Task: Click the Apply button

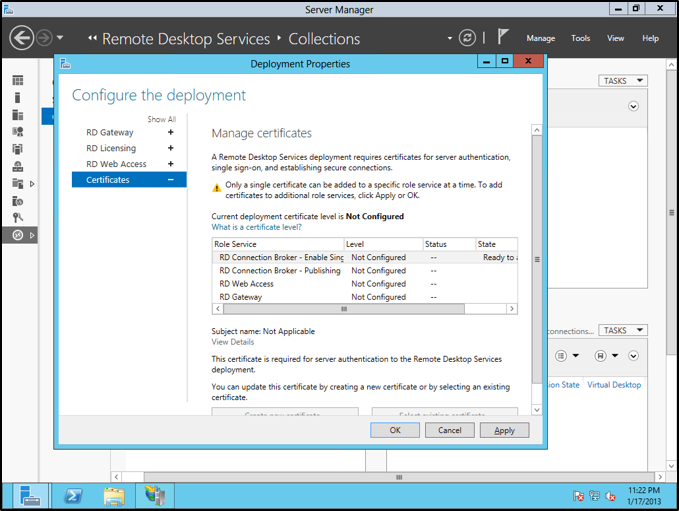Action: coord(504,430)
